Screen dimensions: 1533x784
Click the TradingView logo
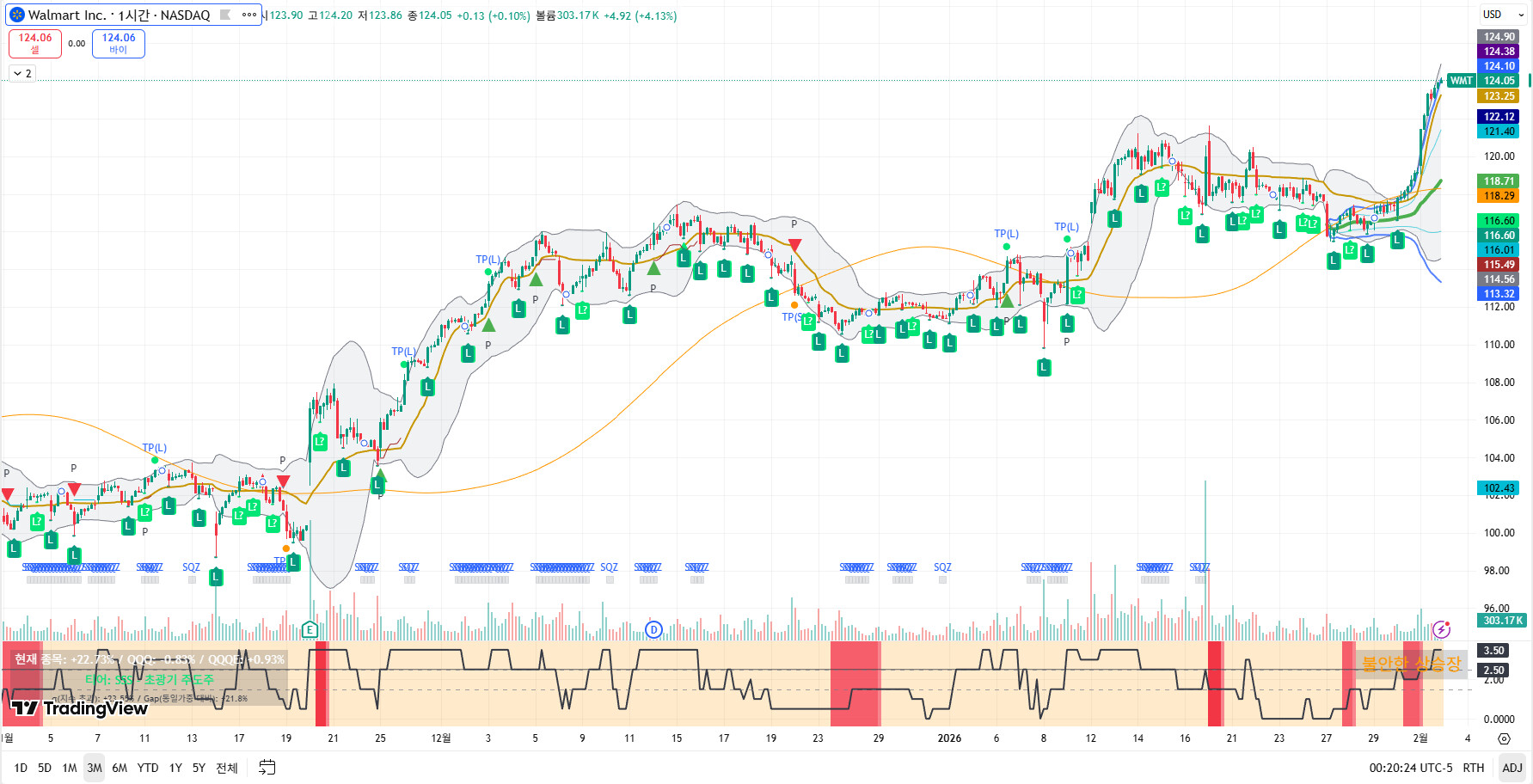(x=79, y=708)
